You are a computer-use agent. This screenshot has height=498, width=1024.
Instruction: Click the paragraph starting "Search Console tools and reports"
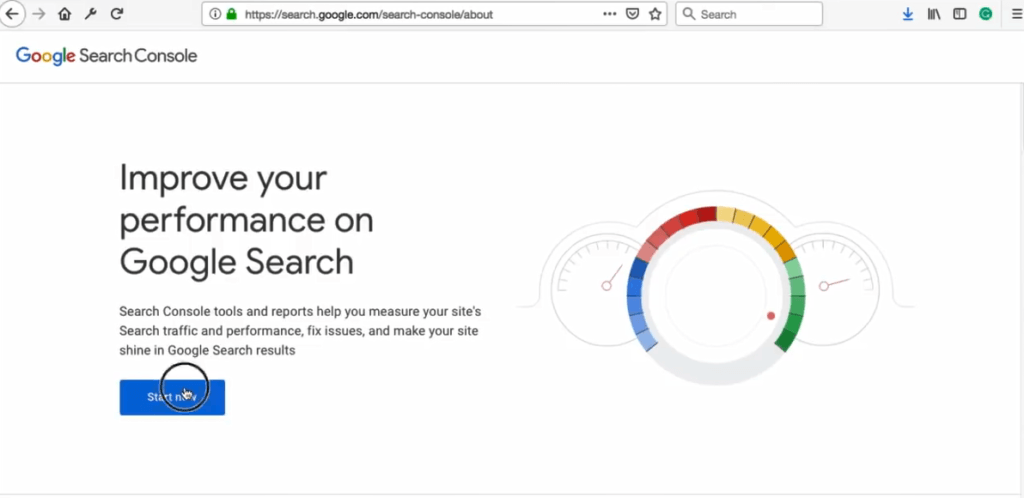(x=300, y=331)
